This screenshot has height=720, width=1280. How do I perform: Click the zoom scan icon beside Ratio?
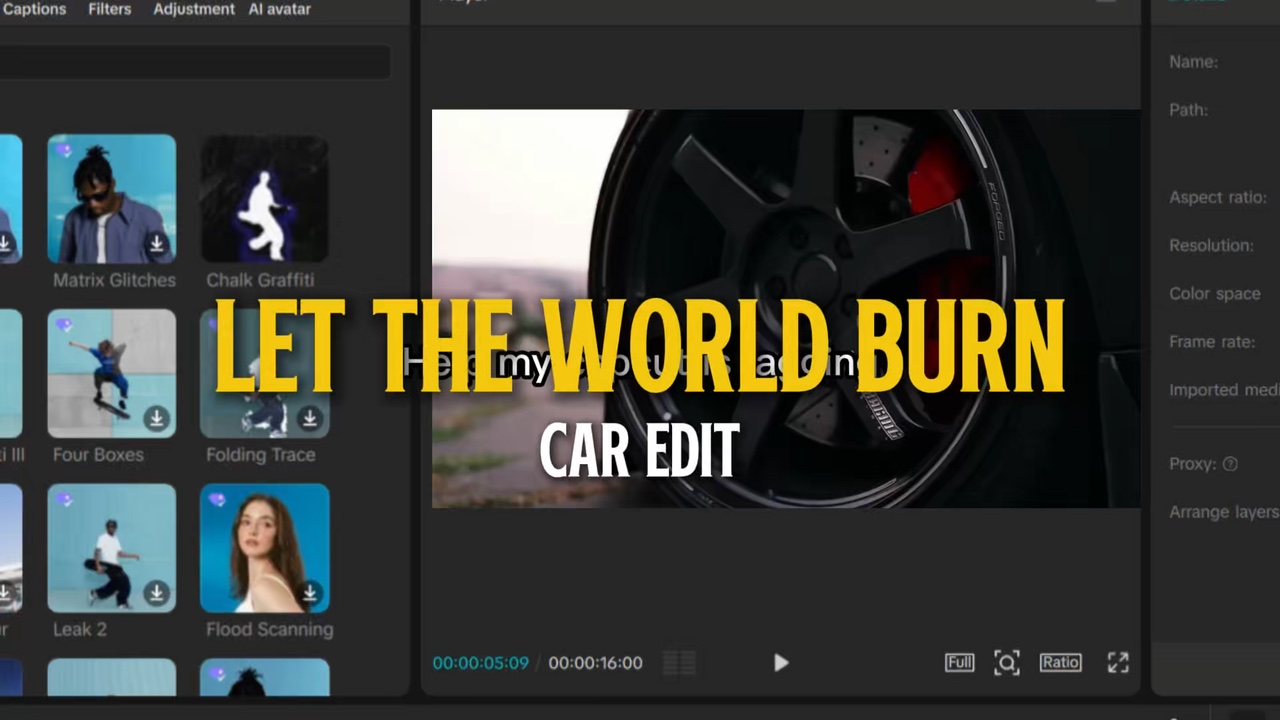1007,662
